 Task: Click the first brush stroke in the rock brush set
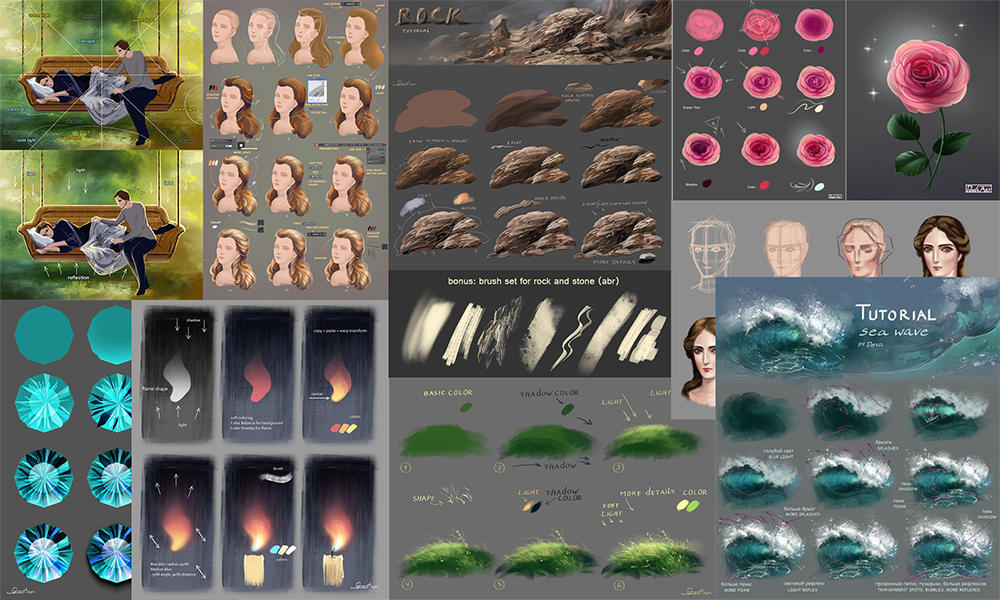[428, 327]
